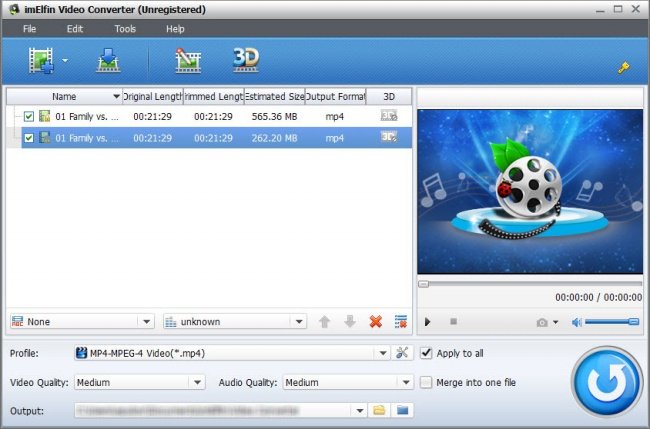This screenshot has height=429, width=650.
Task: Start conversion with big blue Convert button
Action: click(606, 382)
